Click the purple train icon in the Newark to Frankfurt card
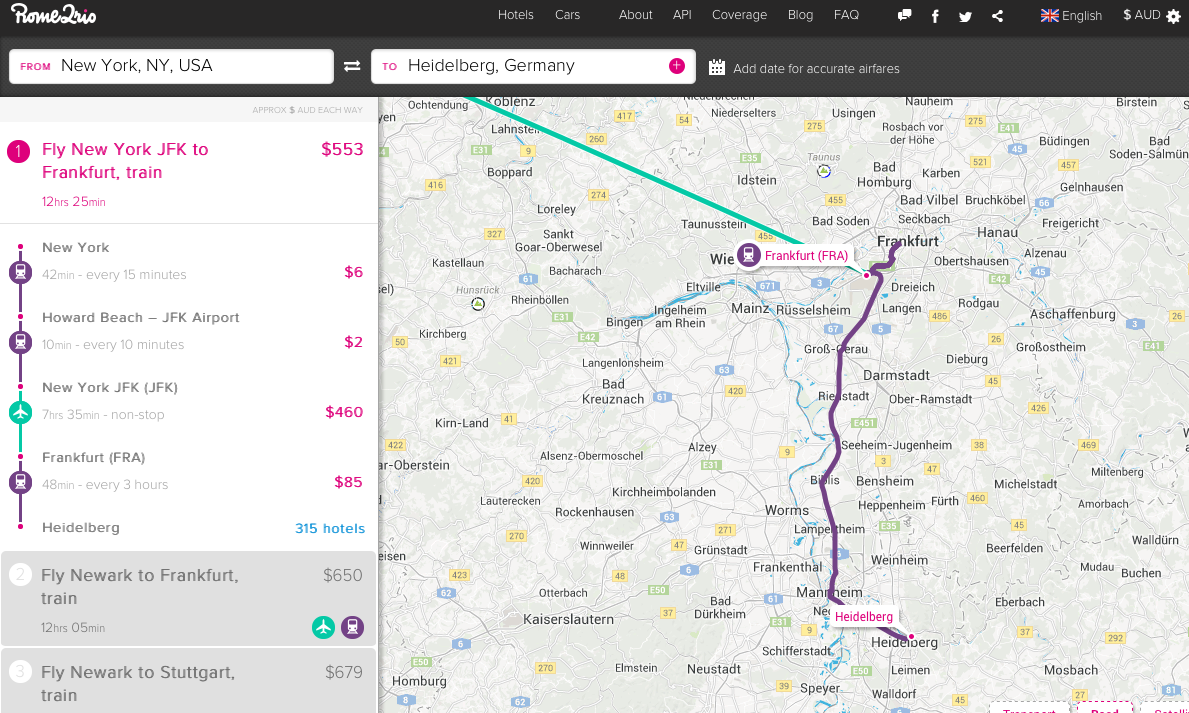 tap(352, 627)
